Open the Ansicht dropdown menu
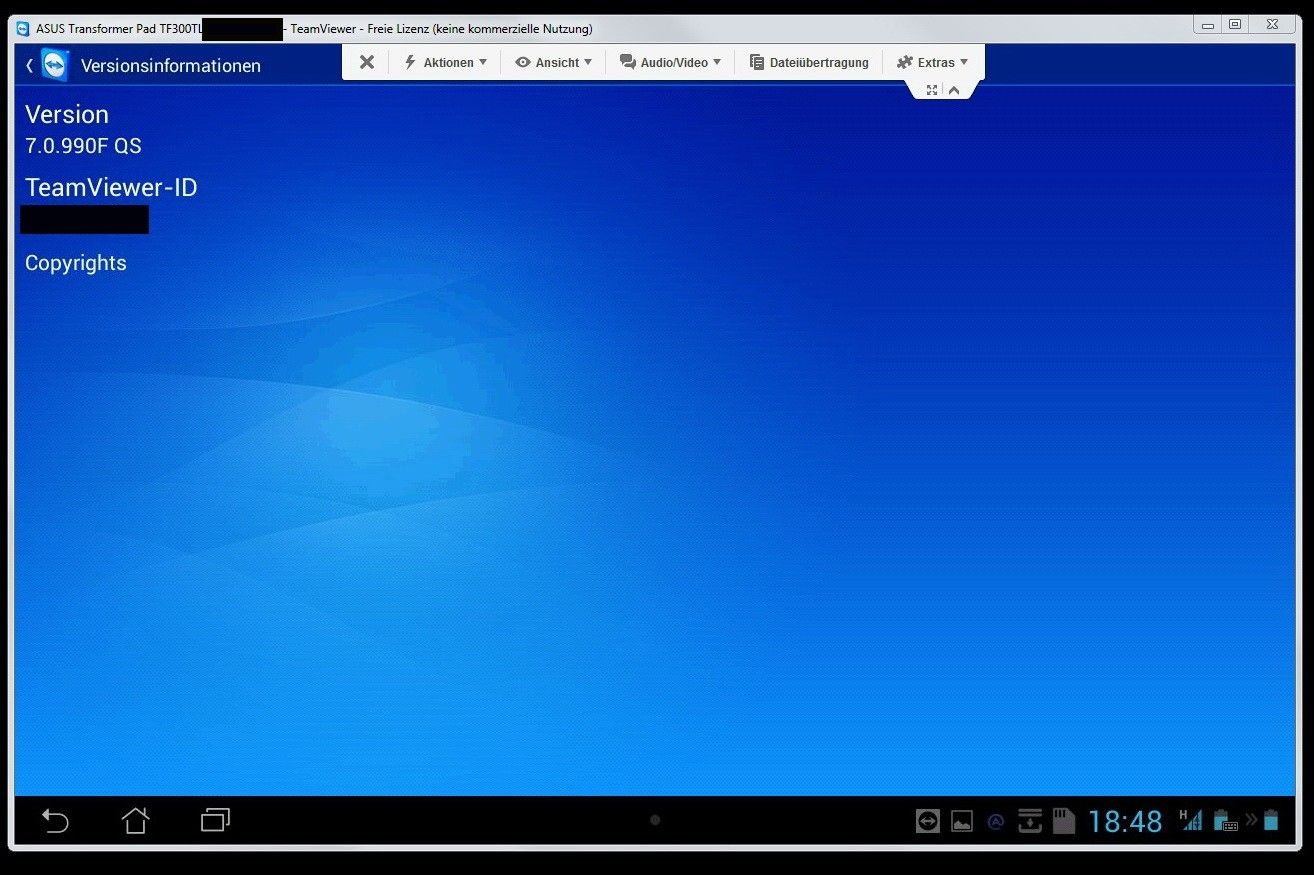Image resolution: width=1314 pixels, height=875 pixels. click(x=553, y=62)
